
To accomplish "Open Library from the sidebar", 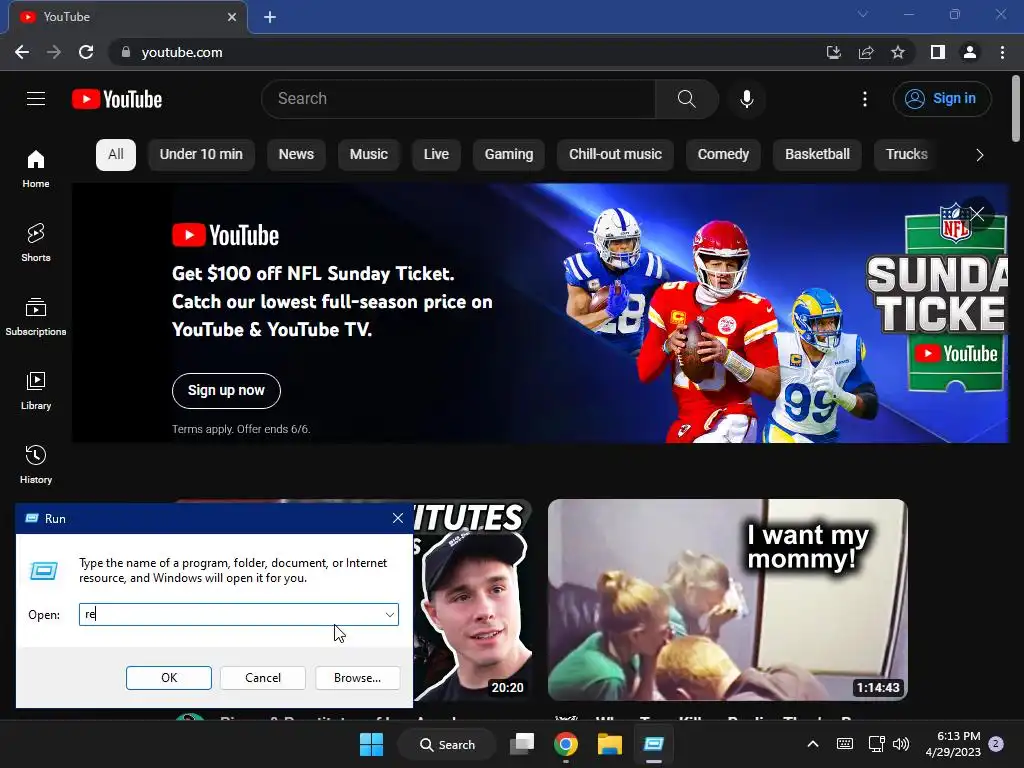I will [x=36, y=391].
